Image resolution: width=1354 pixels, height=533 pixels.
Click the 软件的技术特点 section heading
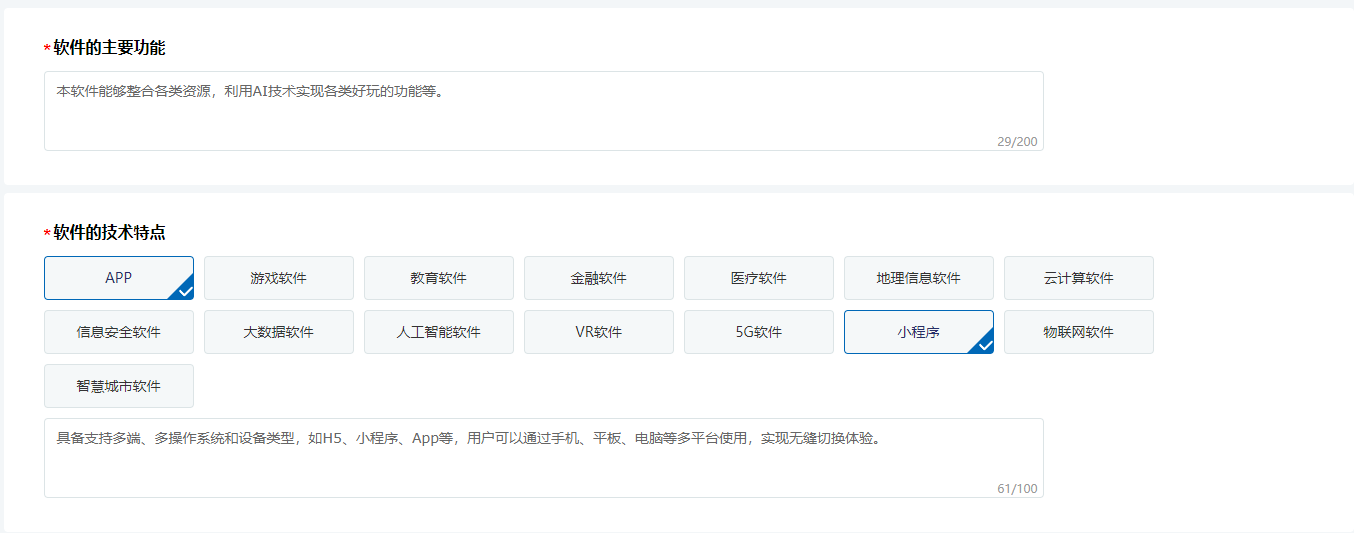(x=109, y=233)
